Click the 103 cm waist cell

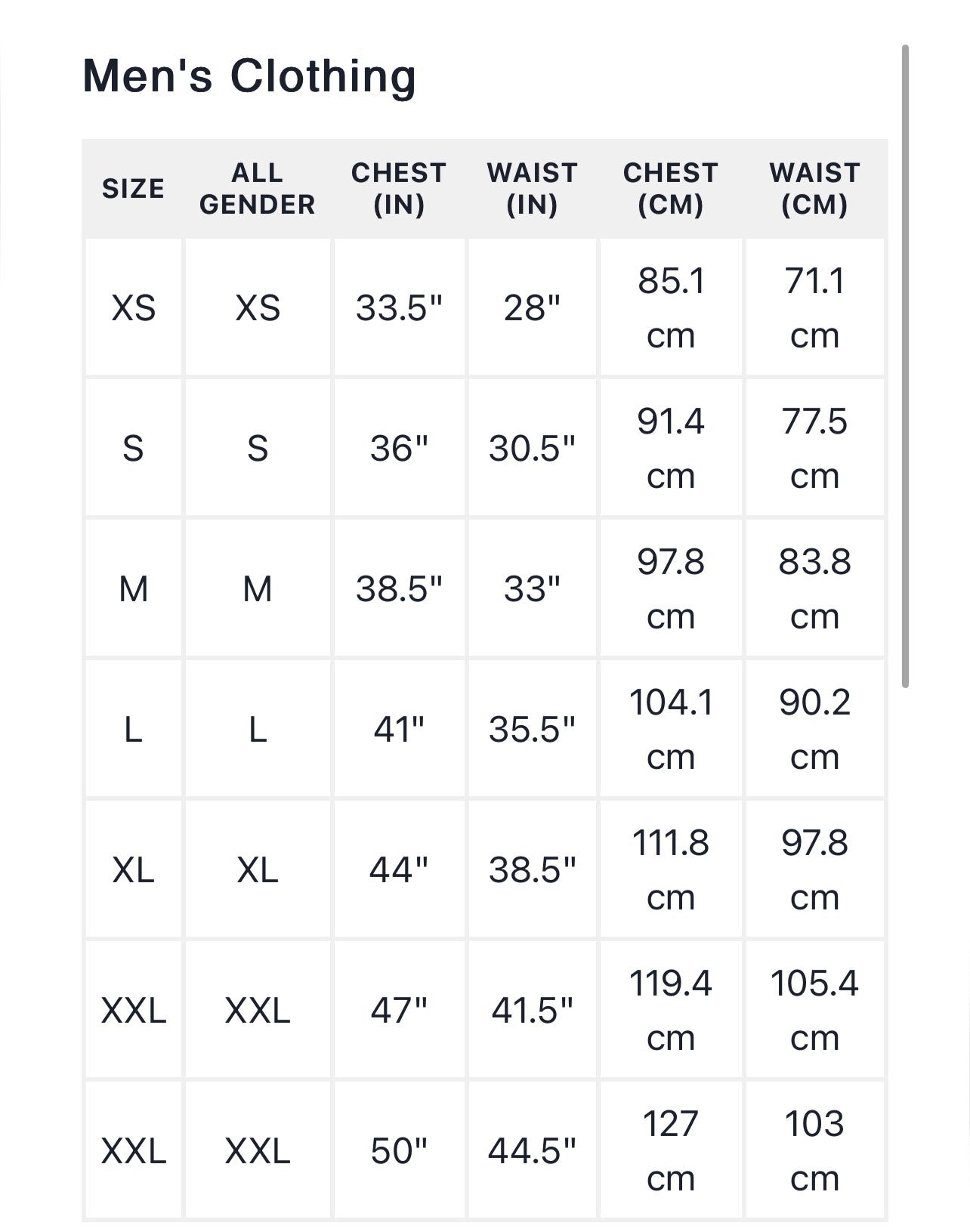(814, 1151)
